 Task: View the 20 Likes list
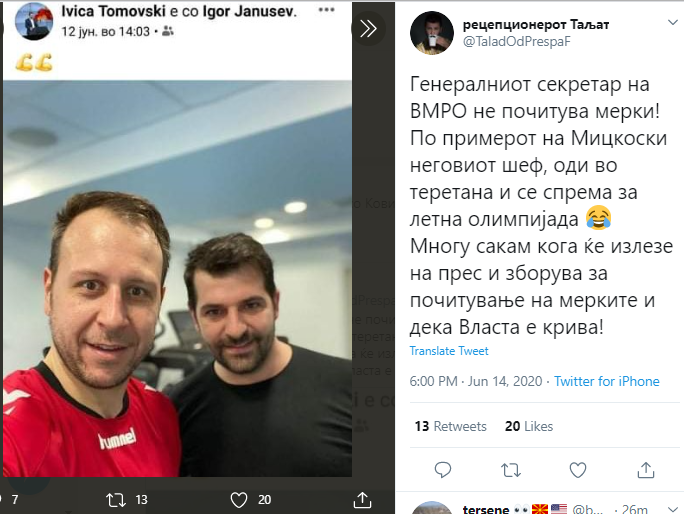pyautogui.click(x=529, y=426)
